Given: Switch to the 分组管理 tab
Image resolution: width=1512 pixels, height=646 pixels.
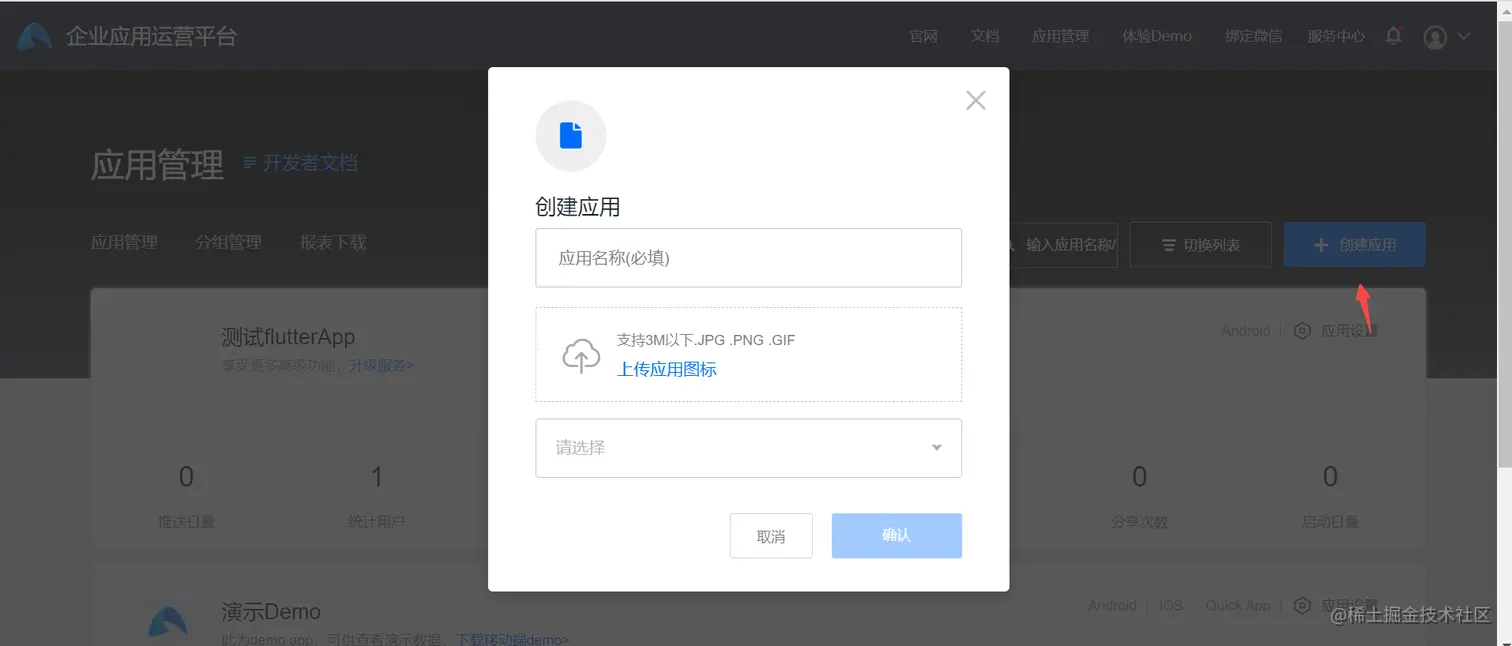Looking at the screenshot, I should click(228, 242).
